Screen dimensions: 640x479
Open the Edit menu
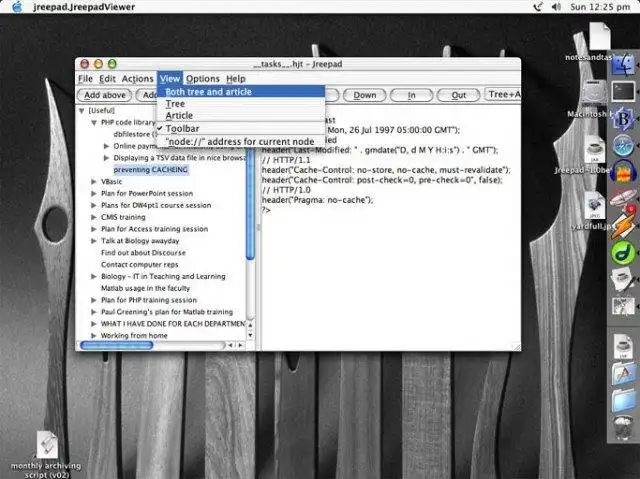(x=107, y=79)
